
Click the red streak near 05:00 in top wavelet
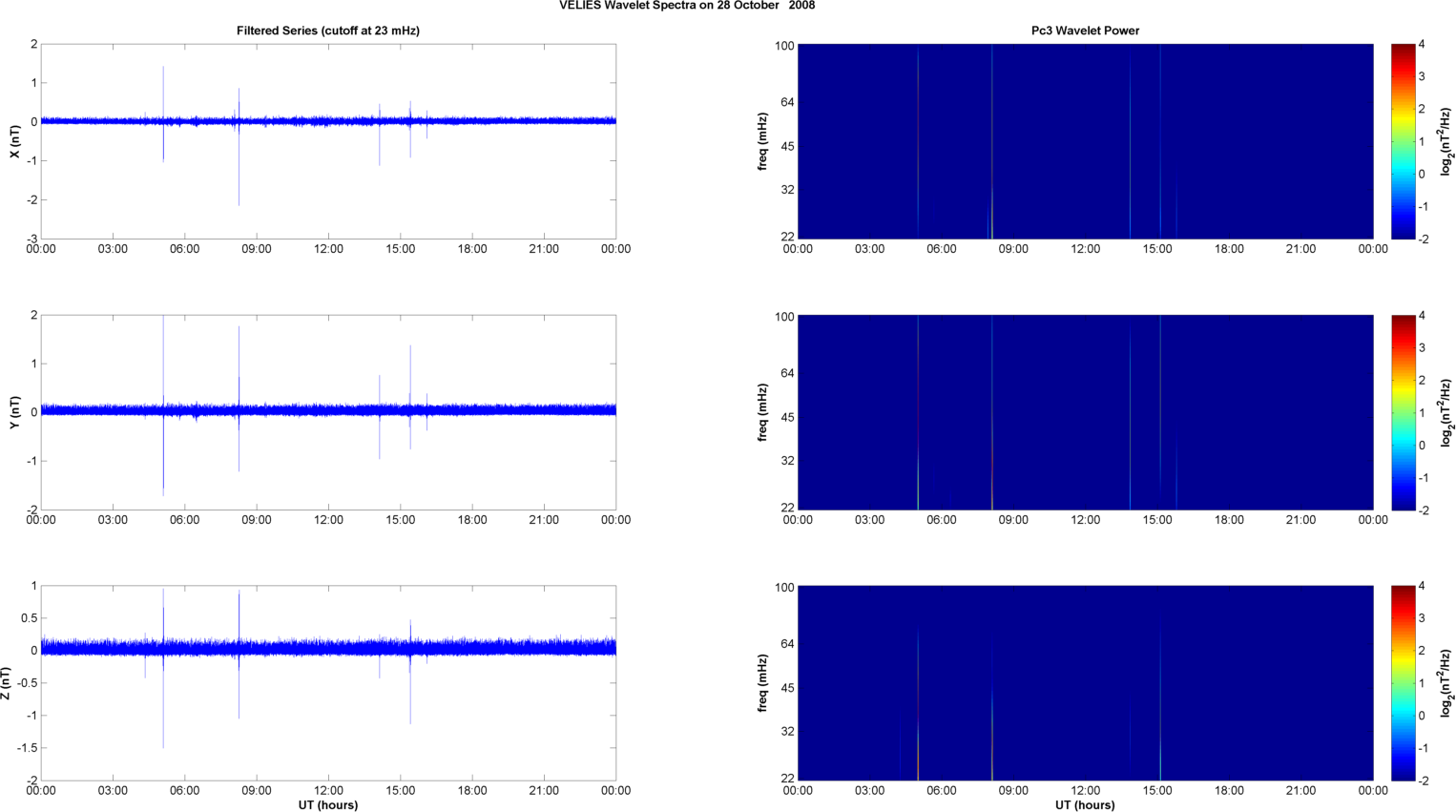coord(918,141)
